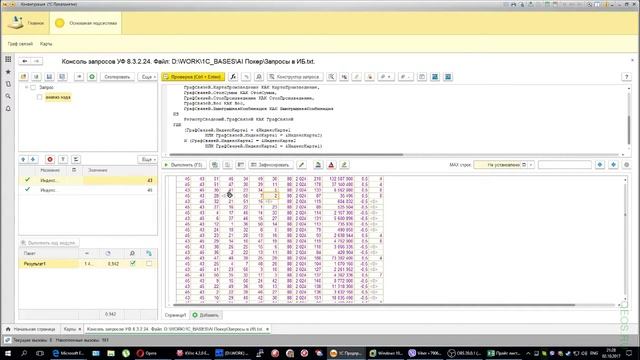Viewport: 640px width, 360px height.
Task: Click the save-as icon next to save
Action: [x=62, y=77]
